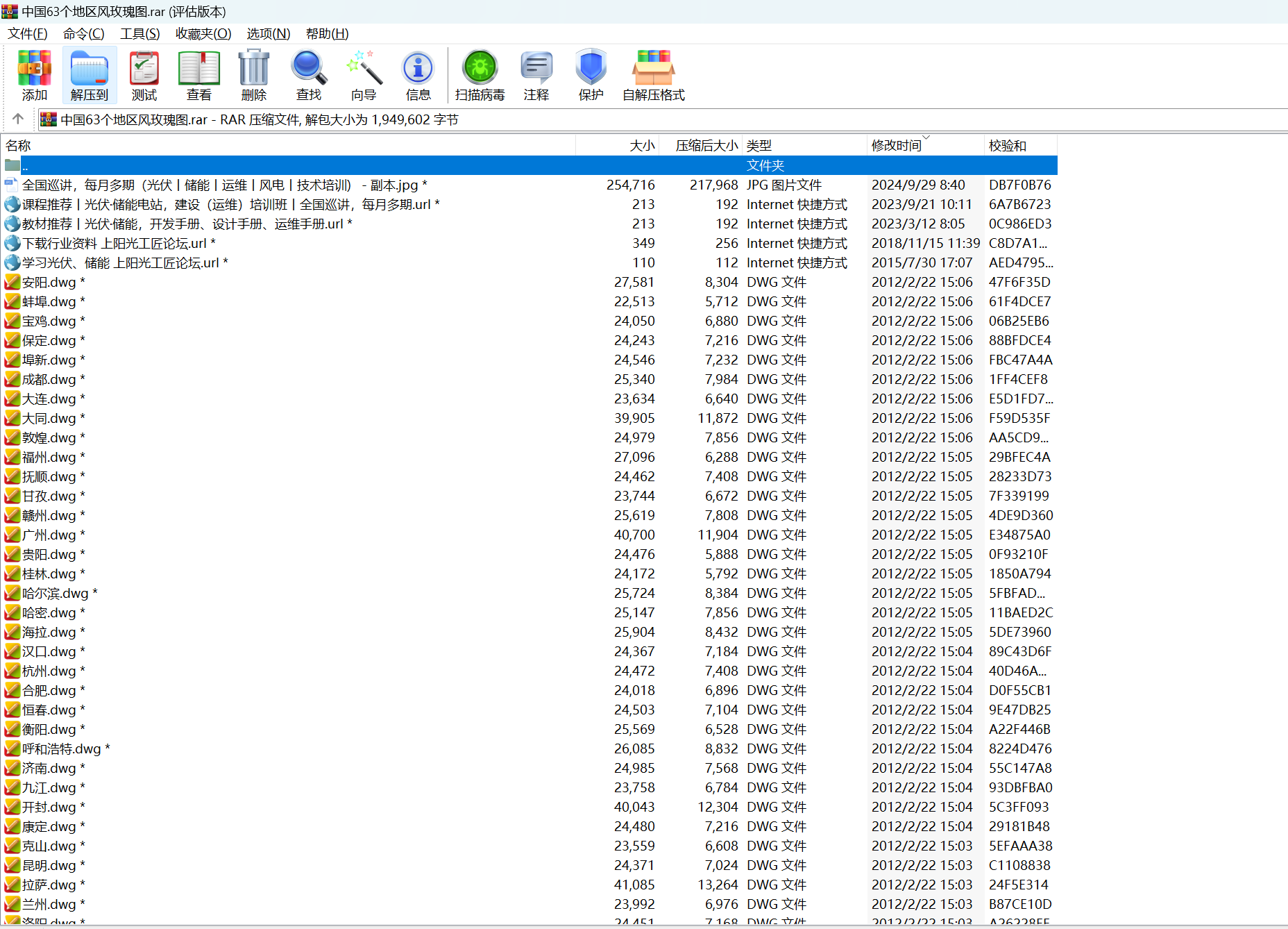Click the DWG icon of 昆明.dwg
This screenshot has height=929, width=1288.
[x=12, y=865]
